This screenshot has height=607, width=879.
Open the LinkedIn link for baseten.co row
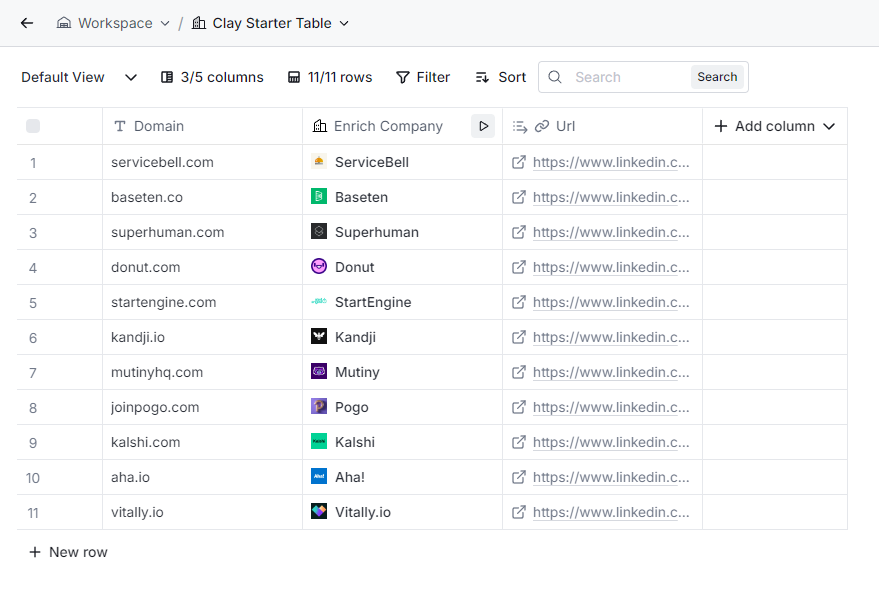tap(611, 197)
